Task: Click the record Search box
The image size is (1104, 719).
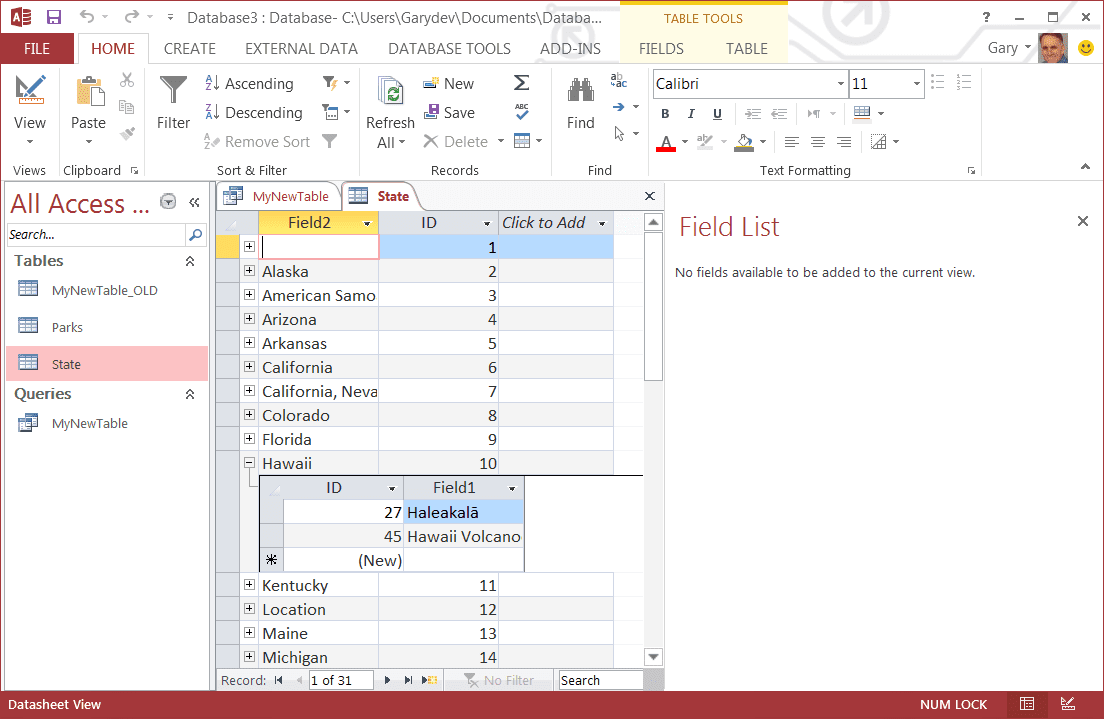Action: pyautogui.click(x=600, y=679)
